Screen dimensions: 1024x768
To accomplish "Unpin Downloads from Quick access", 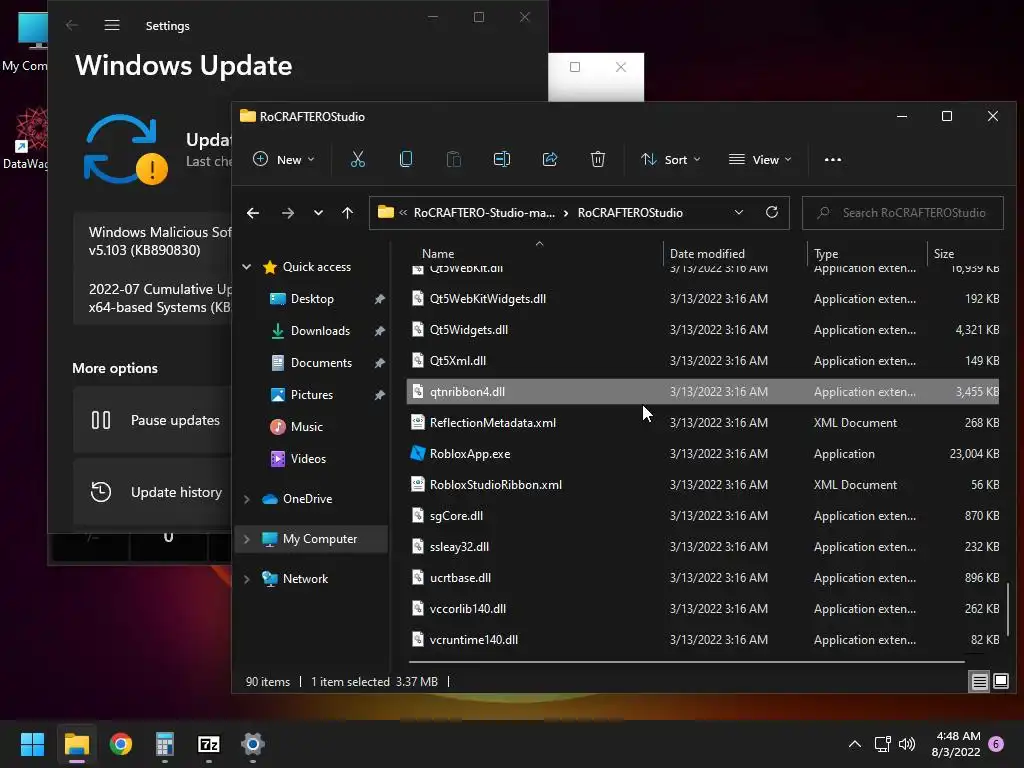I will pyautogui.click(x=379, y=331).
